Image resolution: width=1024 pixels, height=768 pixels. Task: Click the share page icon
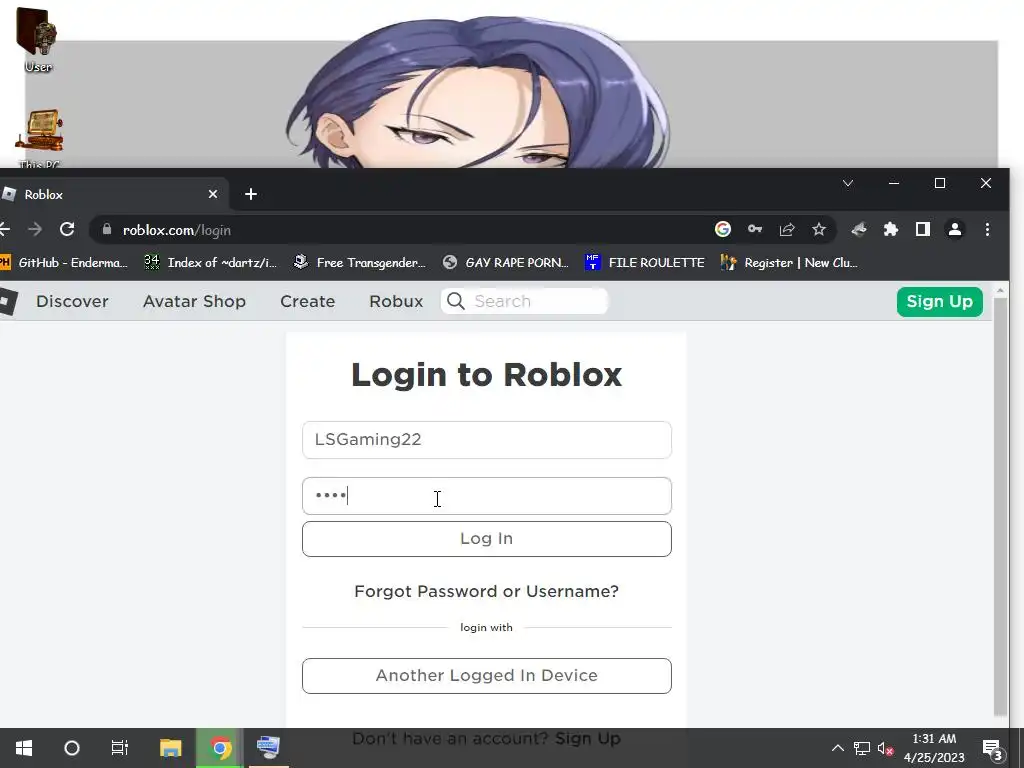[x=787, y=229]
